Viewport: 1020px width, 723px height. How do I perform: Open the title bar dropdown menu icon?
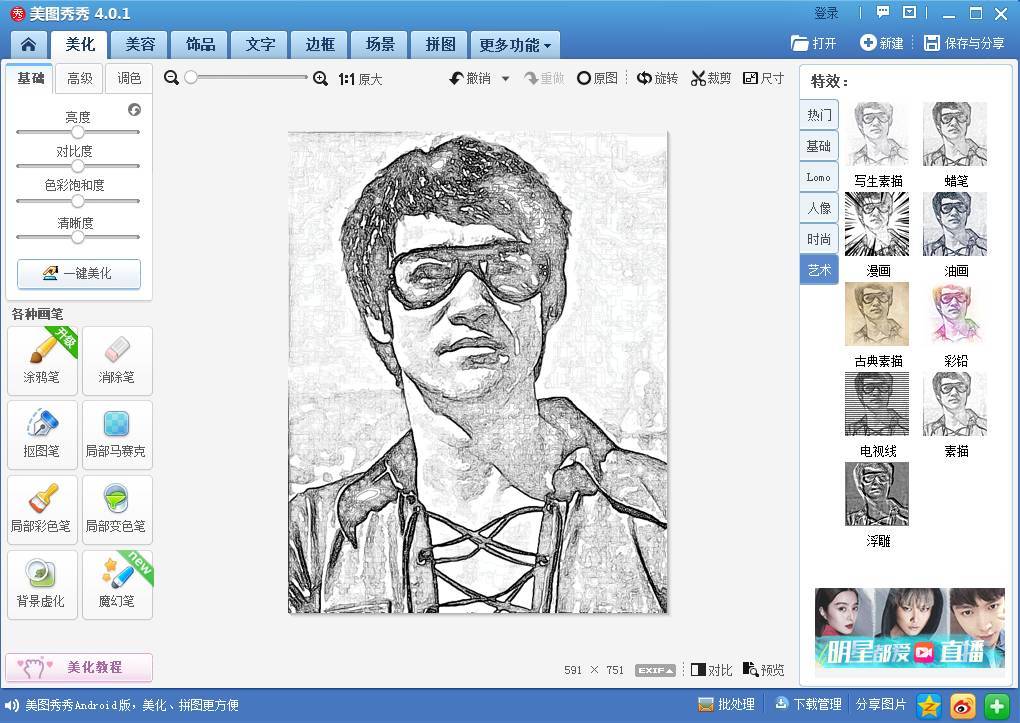(909, 13)
